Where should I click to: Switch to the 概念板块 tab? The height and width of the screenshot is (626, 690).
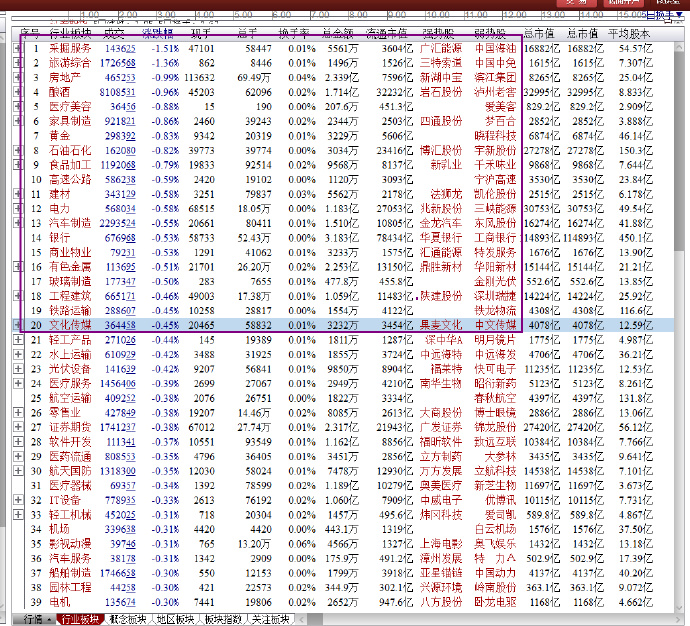tap(128, 619)
